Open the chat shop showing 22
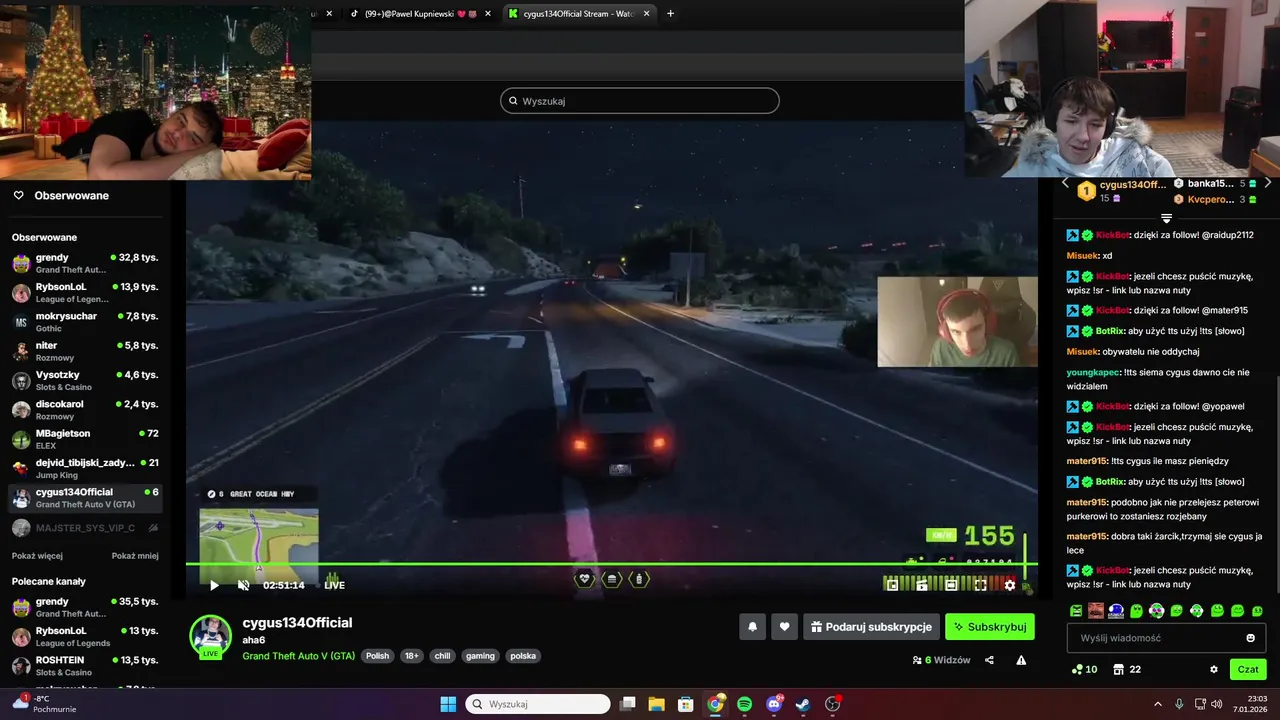The height and width of the screenshot is (720, 1280). point(1127,669)
